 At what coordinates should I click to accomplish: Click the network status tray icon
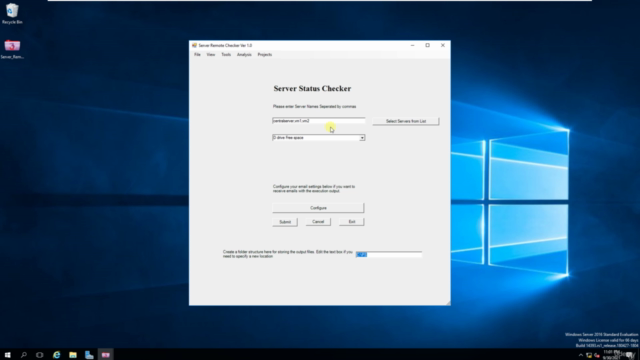coord(589,355)
